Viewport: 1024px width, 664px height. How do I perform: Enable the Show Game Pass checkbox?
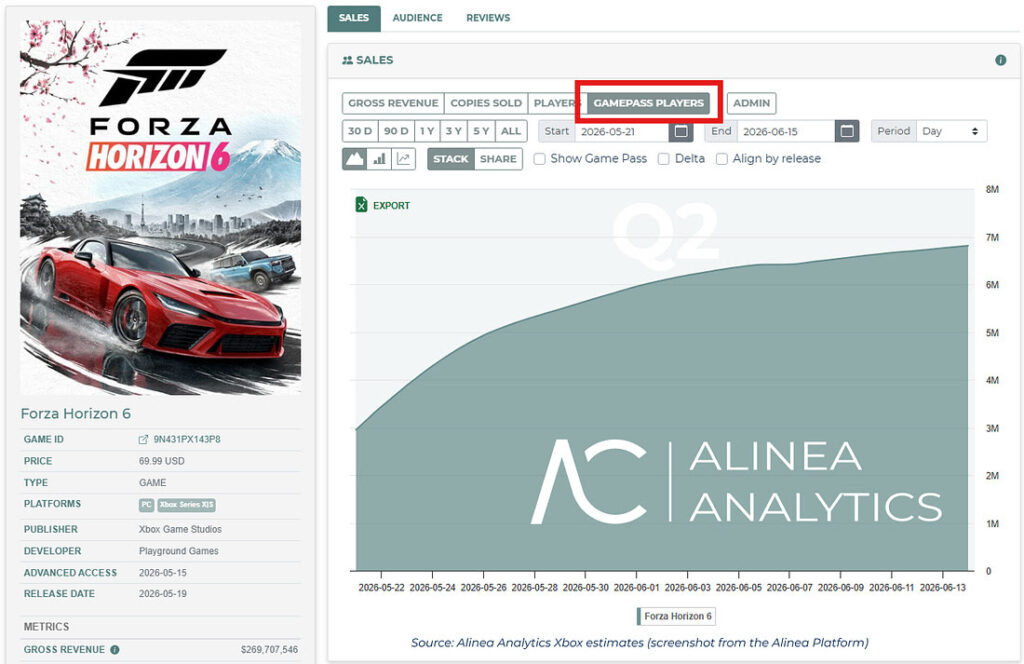coord(539,159)
